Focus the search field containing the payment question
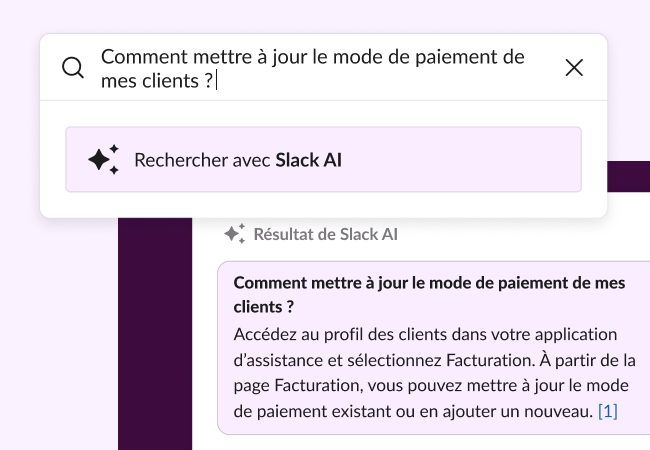Viewport: 650px width, 450px height. (320, 68)
